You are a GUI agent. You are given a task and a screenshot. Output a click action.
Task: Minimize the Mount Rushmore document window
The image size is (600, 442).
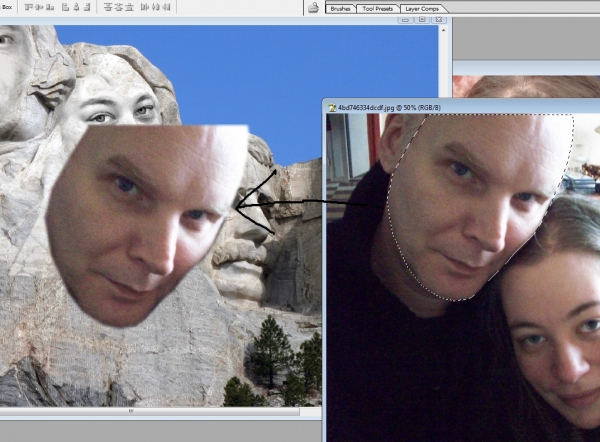[406, 20]
